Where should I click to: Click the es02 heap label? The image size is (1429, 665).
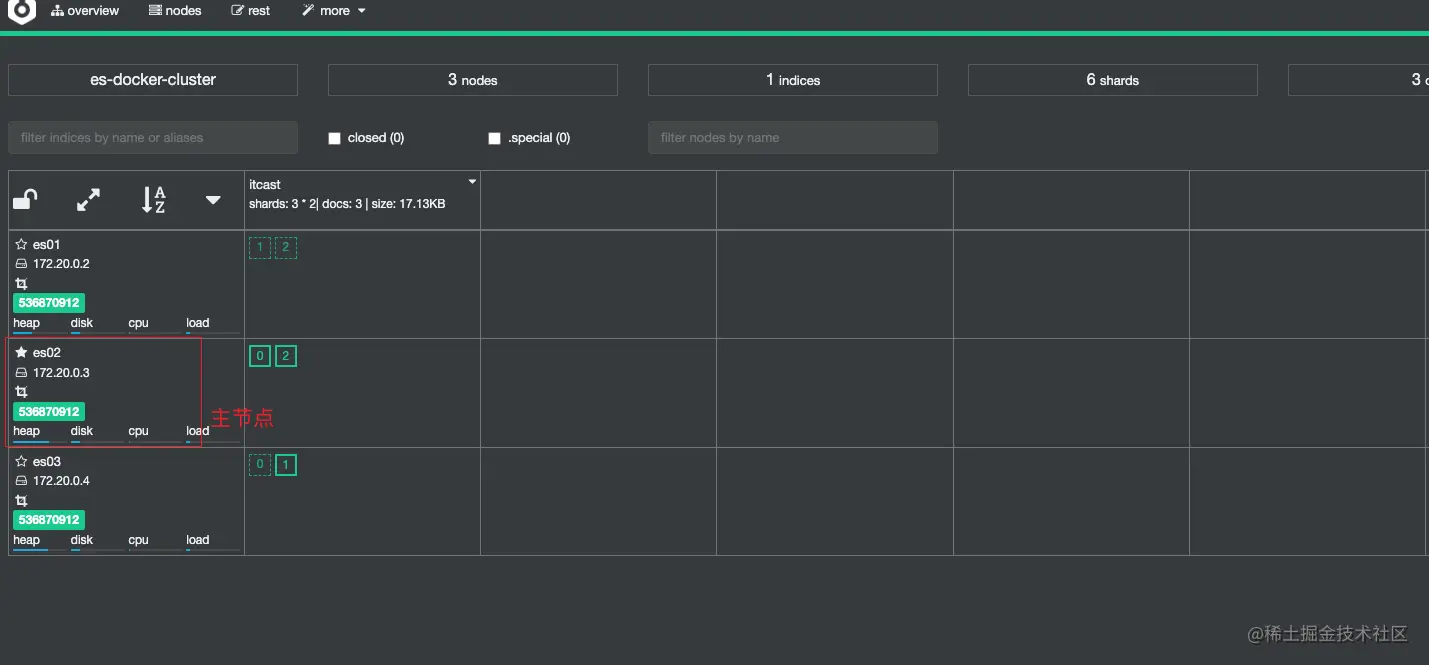(27, 431)
